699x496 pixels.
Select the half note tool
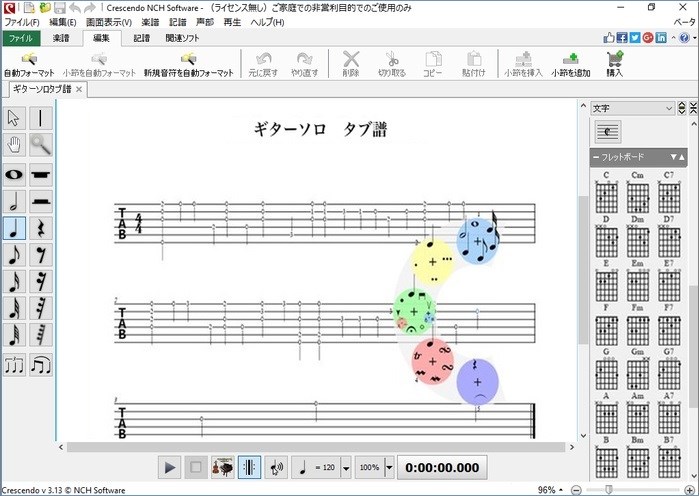14,201
